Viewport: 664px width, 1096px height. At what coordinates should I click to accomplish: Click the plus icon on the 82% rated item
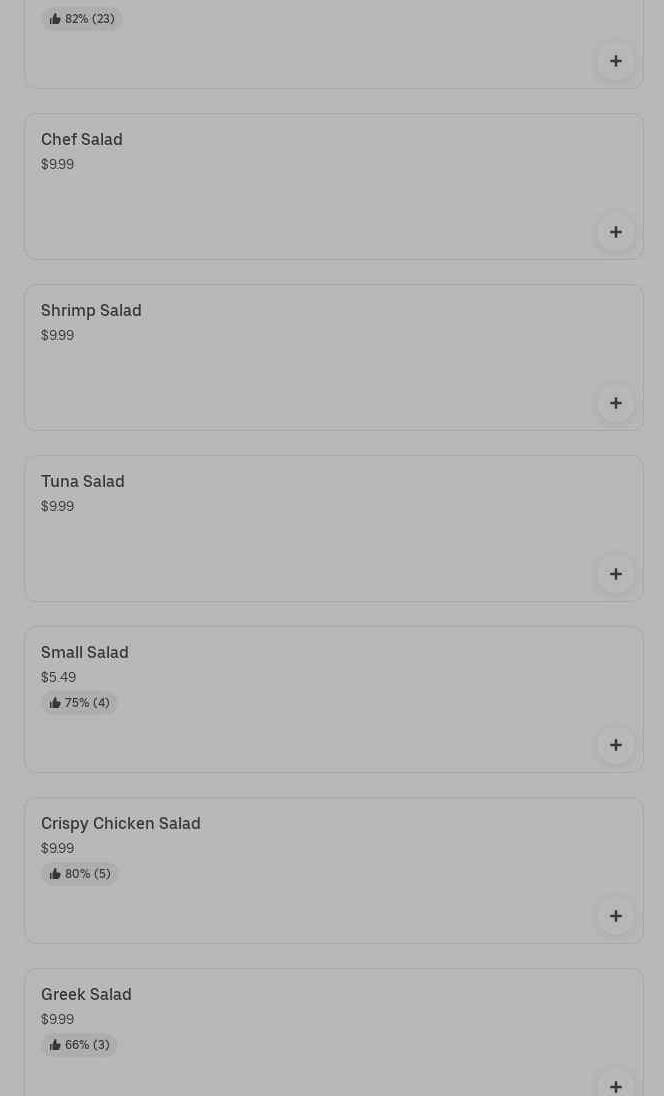[616, 61]
